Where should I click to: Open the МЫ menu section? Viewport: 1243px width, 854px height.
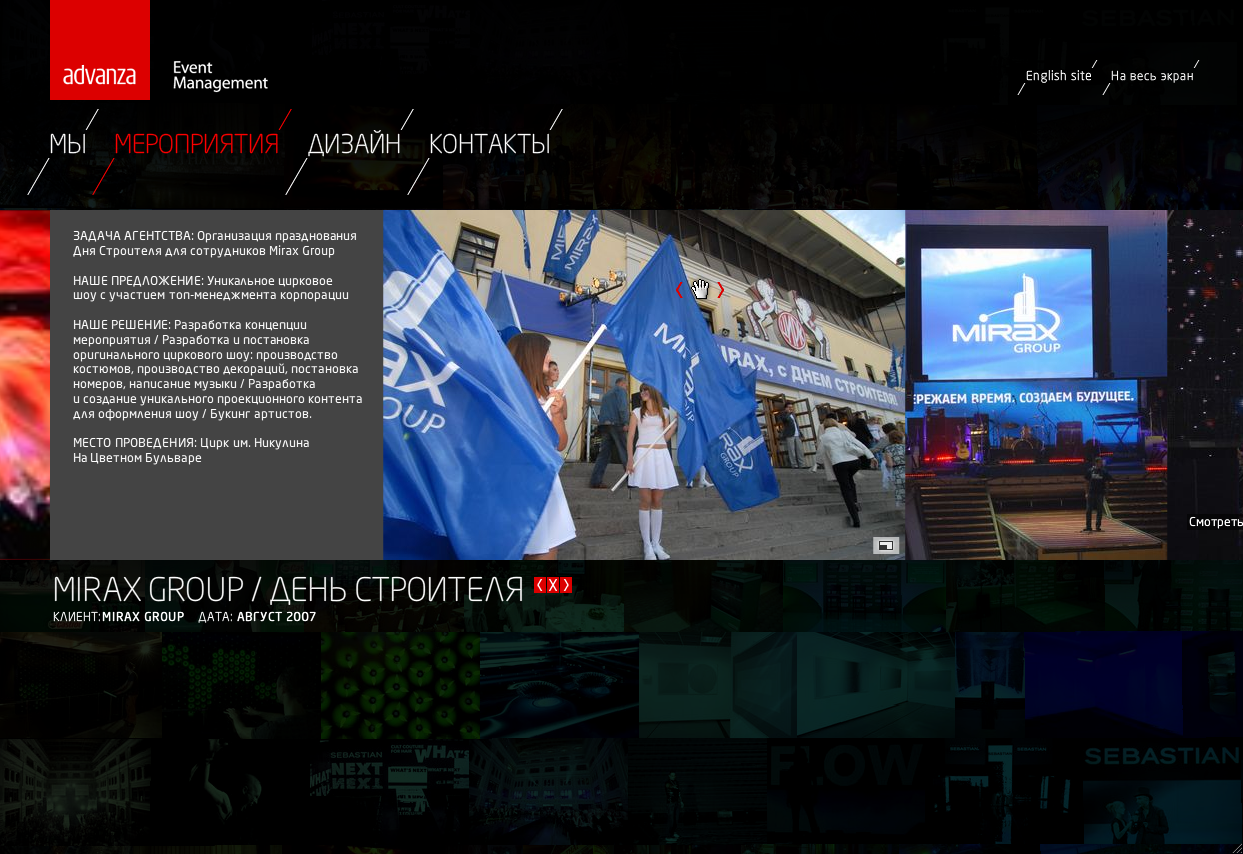(x=67, y=144)
